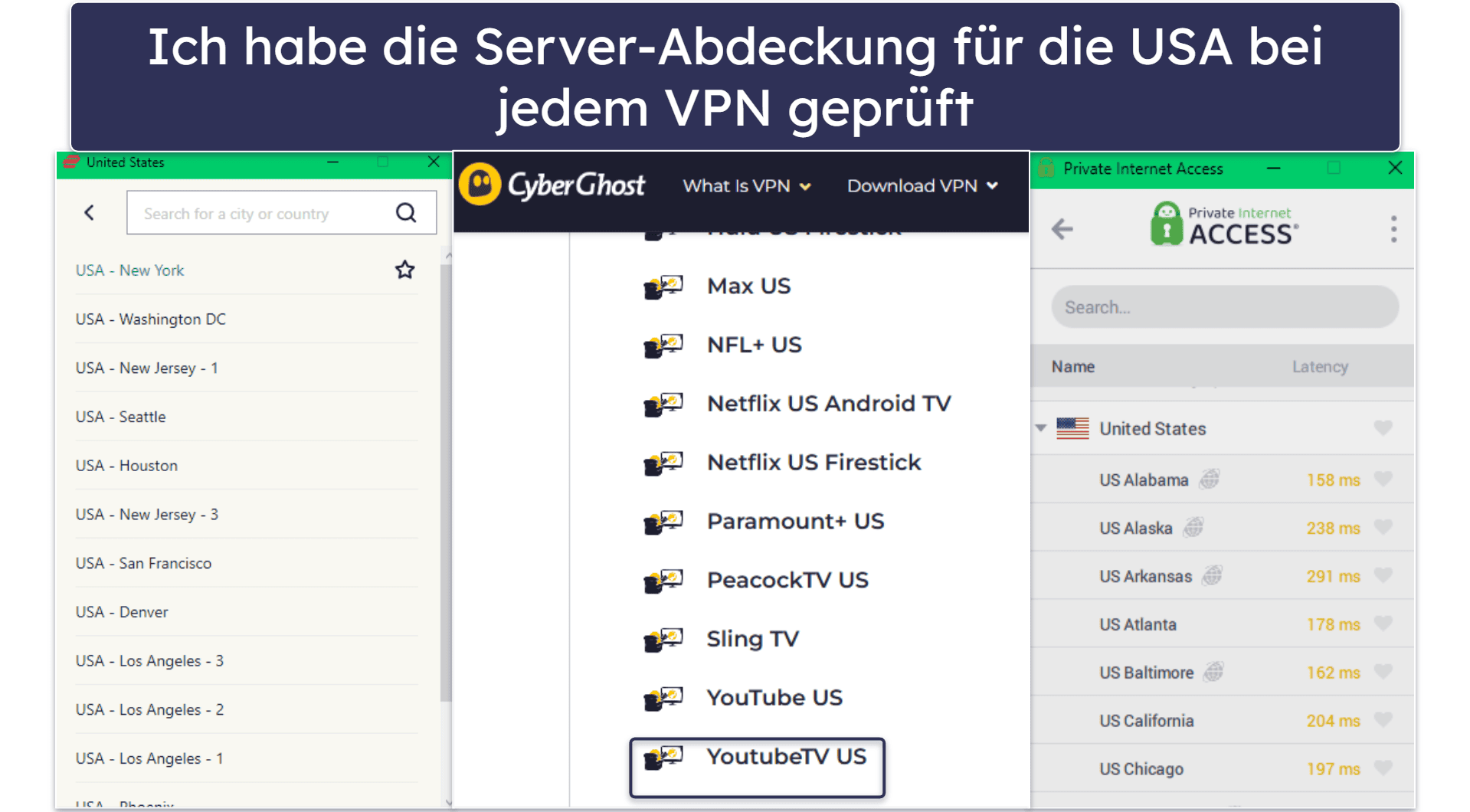Viewport: 1470px width, 812px height.
Task: Sort PIA regions by Latency column
Action: 1320,367
